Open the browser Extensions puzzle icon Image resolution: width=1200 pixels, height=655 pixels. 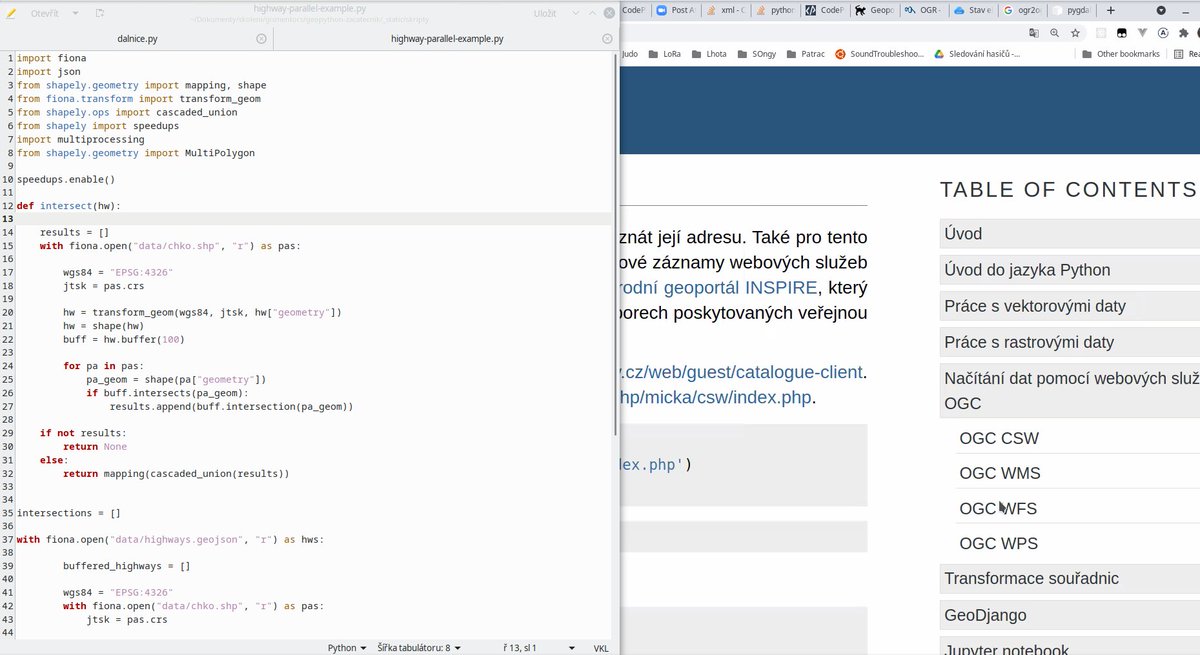[1183, 32]
